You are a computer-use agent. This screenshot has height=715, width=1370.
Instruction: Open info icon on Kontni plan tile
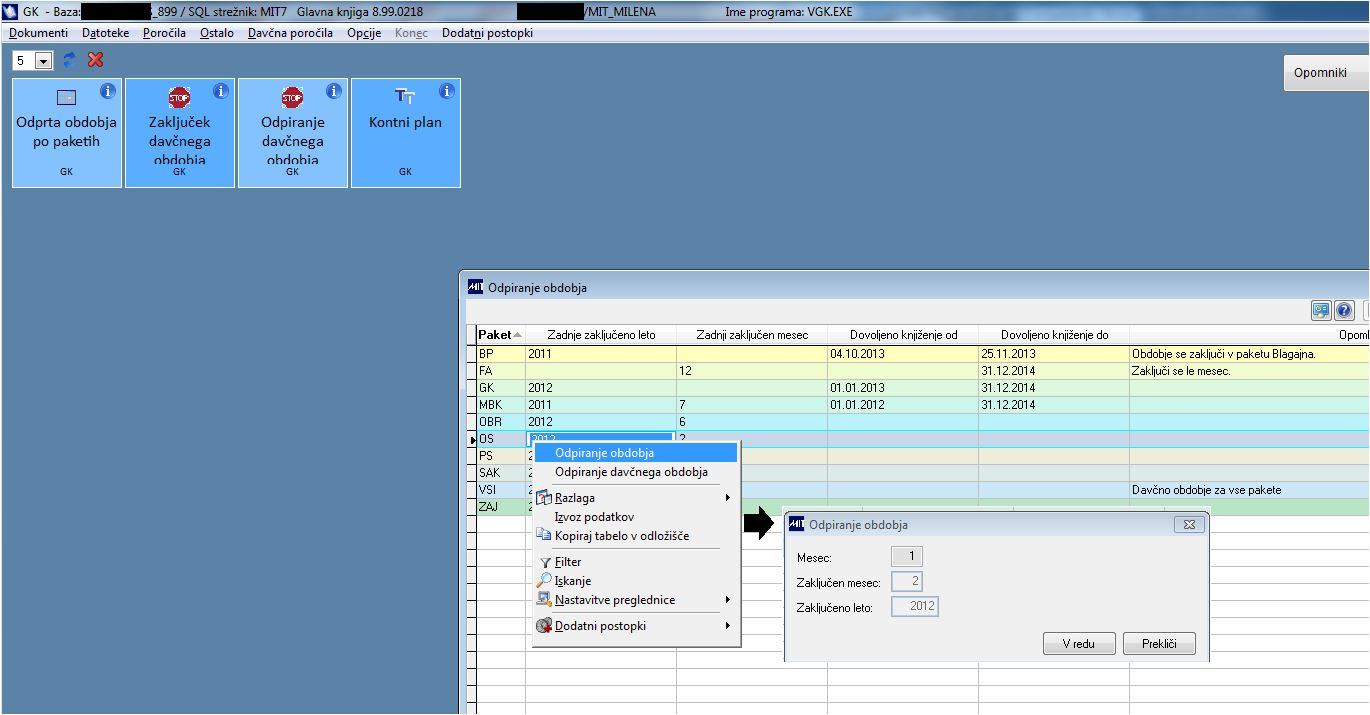[x=447, y=91]
